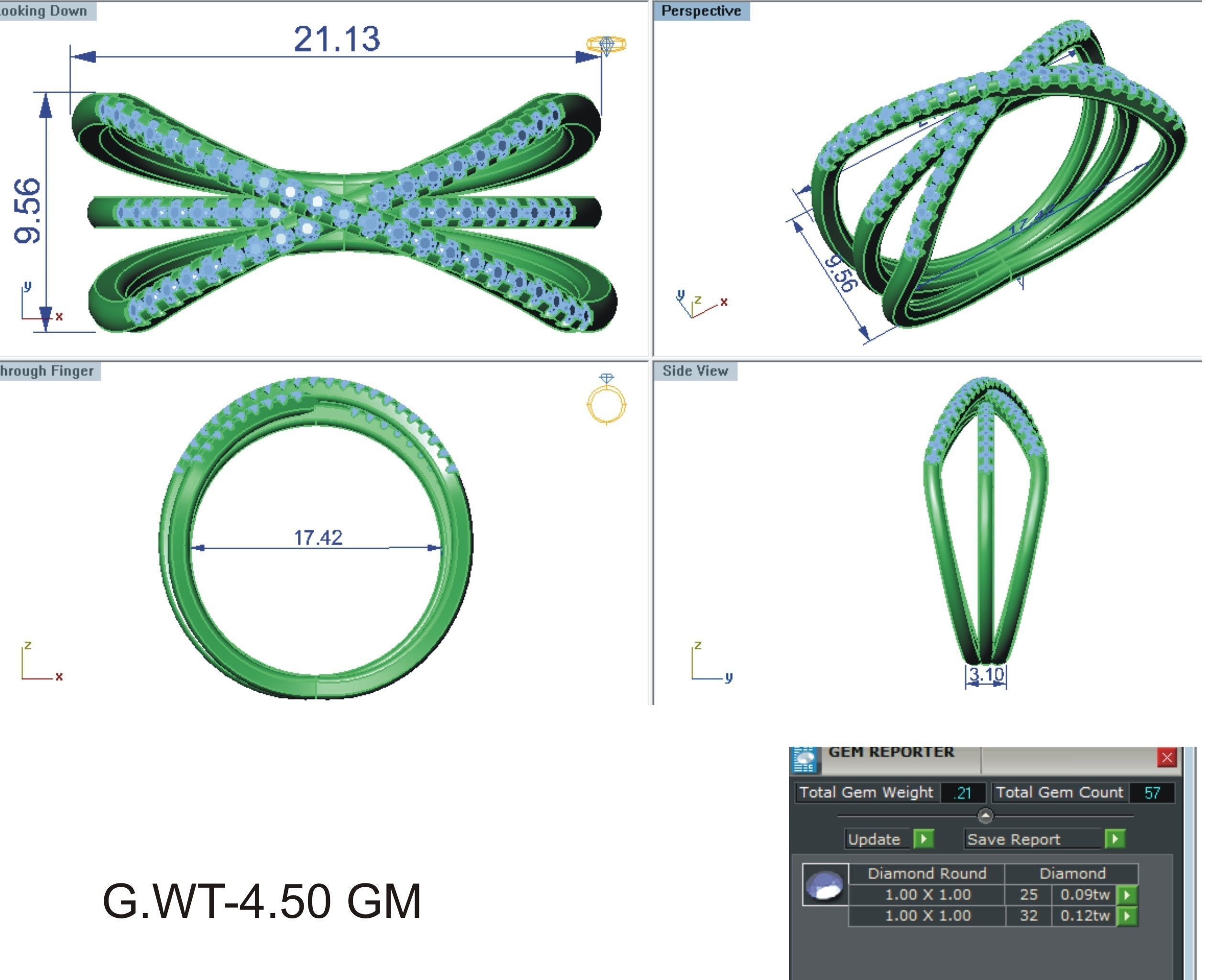Select the Through Finger viewport title
Screen dimensions: 1207x980
coord(46,371)
